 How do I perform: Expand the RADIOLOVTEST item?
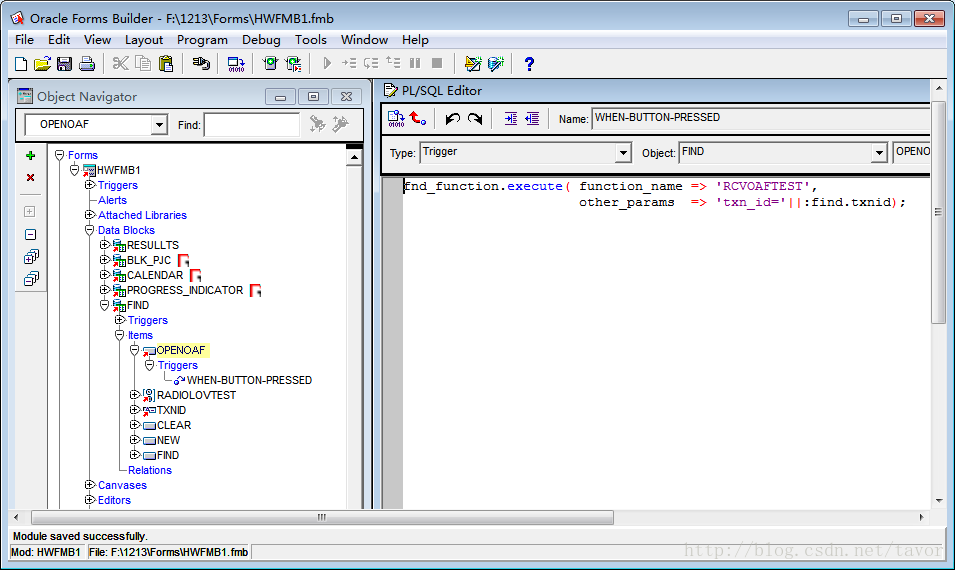pyautogui.click(x=135, y=395)
